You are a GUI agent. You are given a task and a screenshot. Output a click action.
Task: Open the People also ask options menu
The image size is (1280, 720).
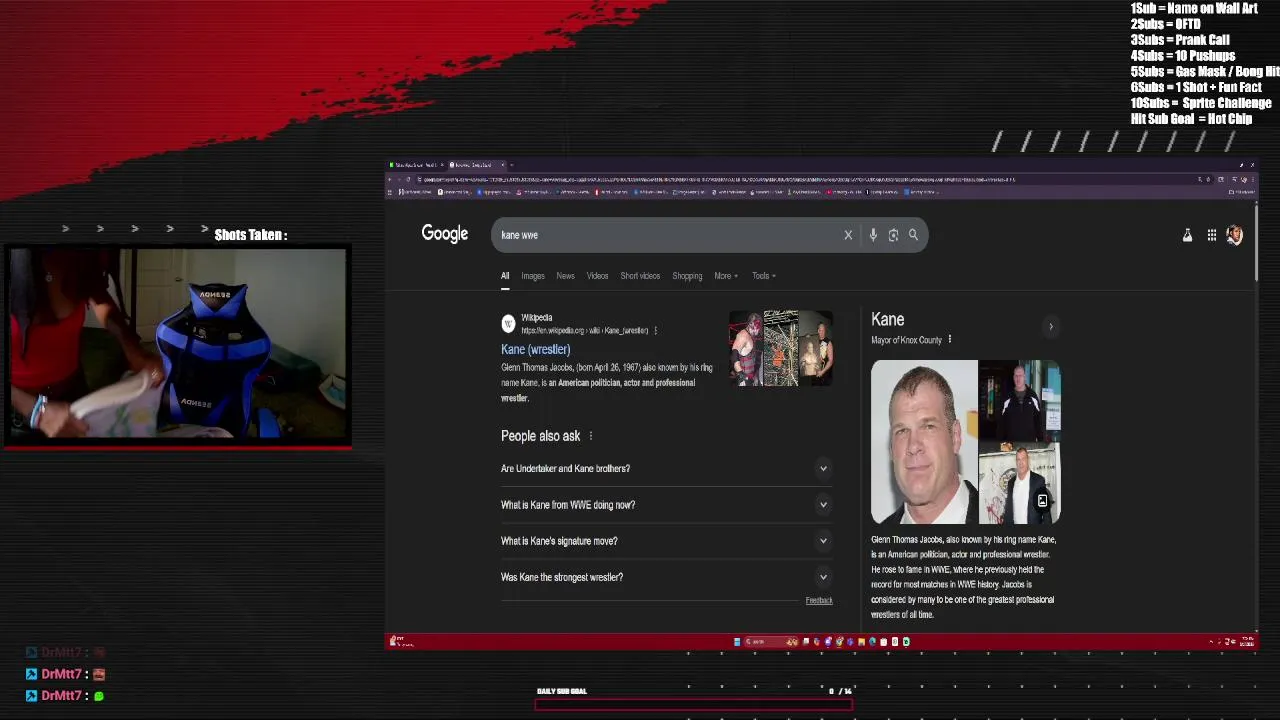click(x=590, y=436)
